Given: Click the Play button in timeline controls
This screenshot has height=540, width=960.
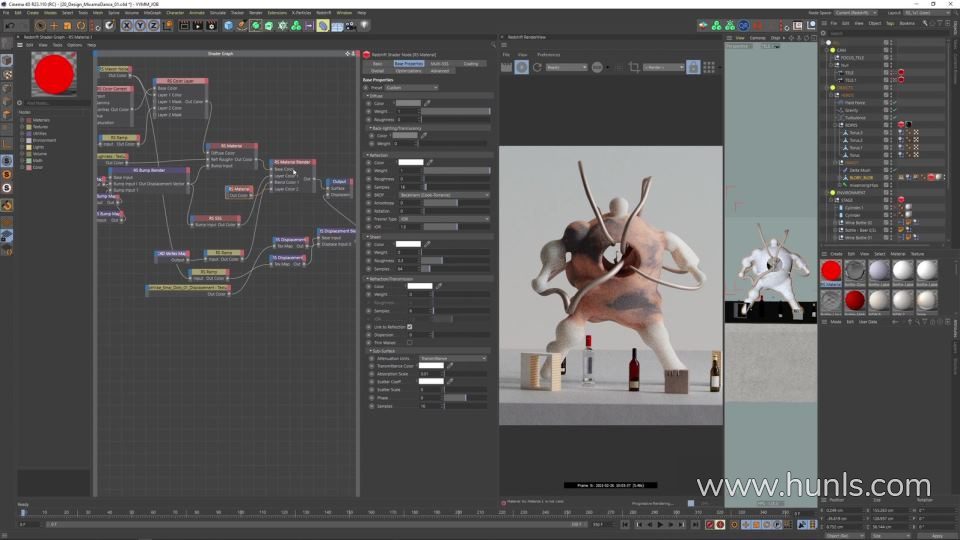Looking at the screenshot, I should [x=660, y=525].
